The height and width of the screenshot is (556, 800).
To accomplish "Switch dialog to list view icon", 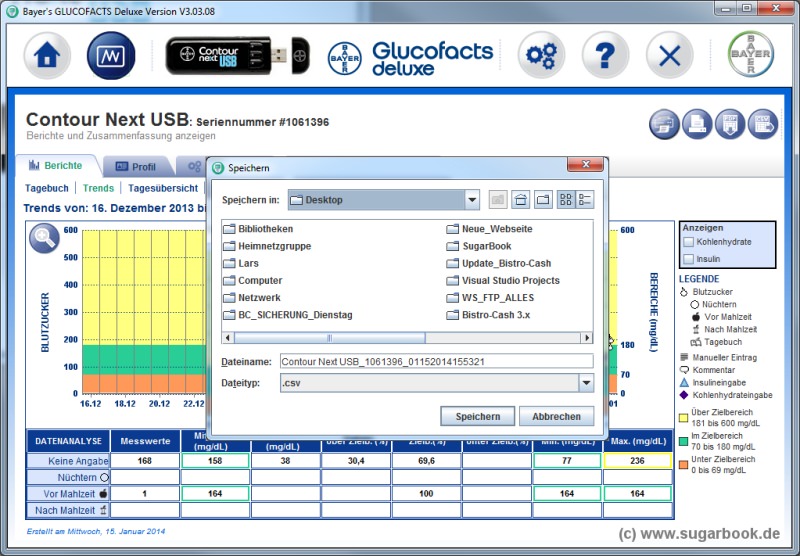I will (566, 200).
